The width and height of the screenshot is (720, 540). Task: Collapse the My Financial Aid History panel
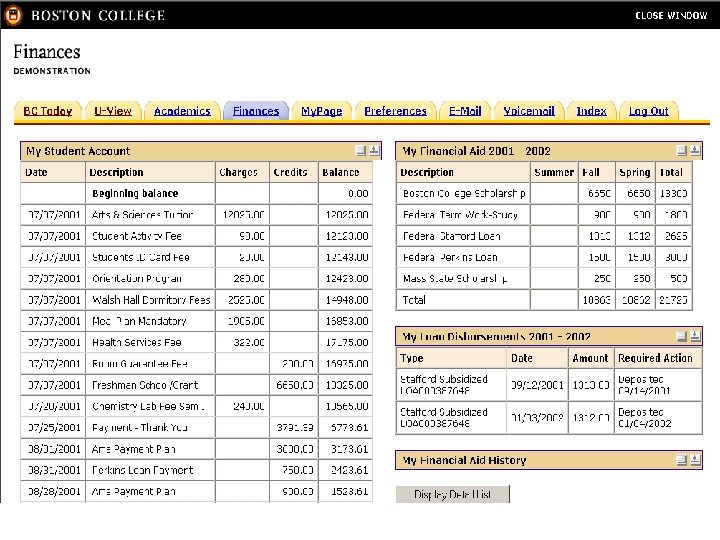pyautogui.click(x=695, y=460)
